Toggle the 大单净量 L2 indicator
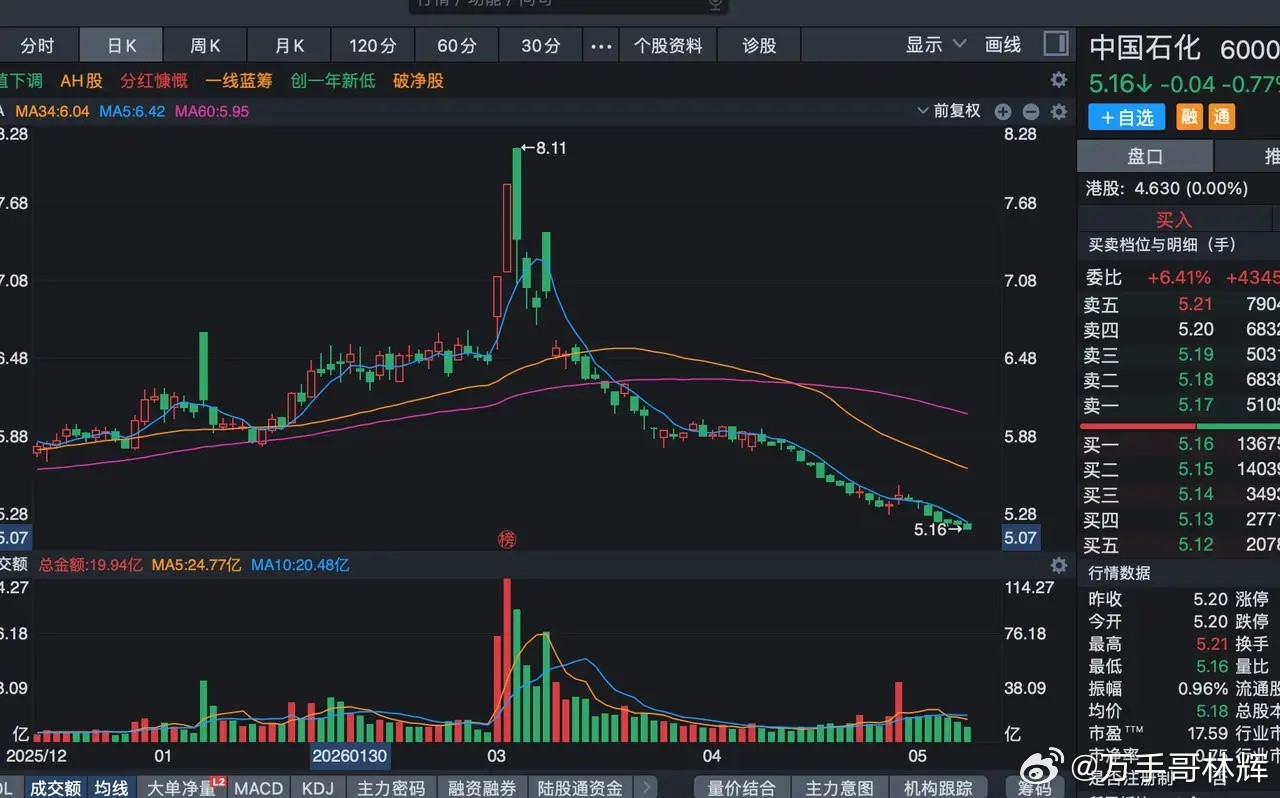This screenshot has height=798, width=1280. (x=182, y=788)
